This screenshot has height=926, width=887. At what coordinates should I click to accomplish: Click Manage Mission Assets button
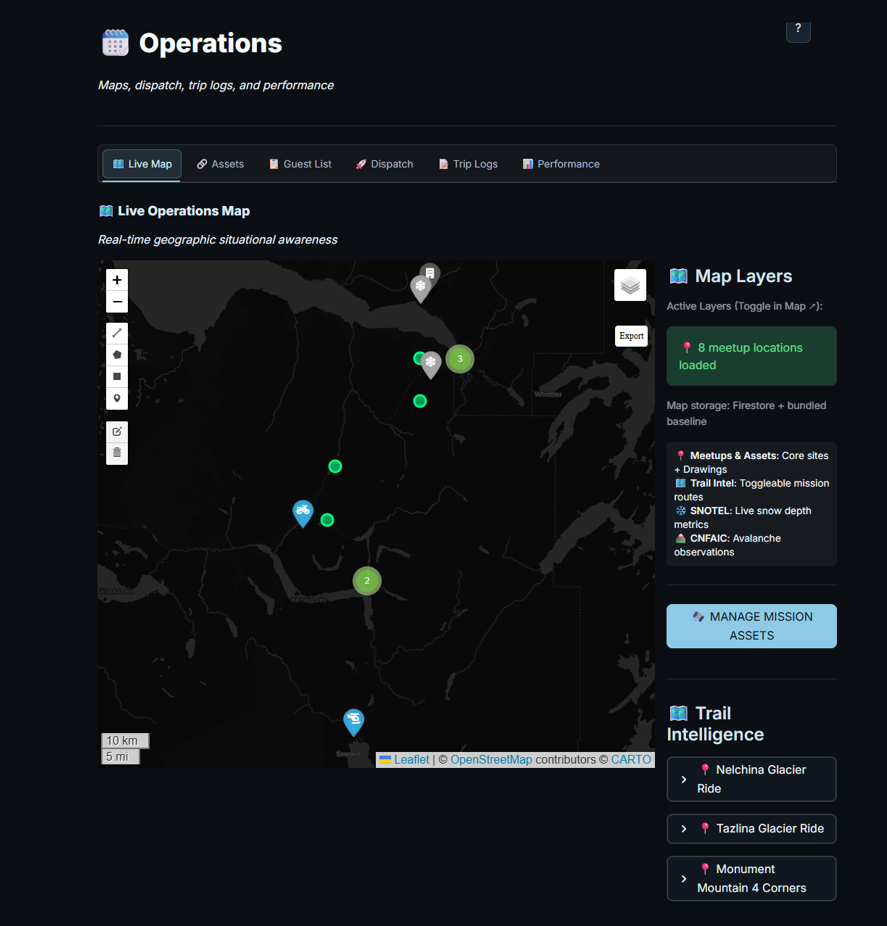point(751,626)
